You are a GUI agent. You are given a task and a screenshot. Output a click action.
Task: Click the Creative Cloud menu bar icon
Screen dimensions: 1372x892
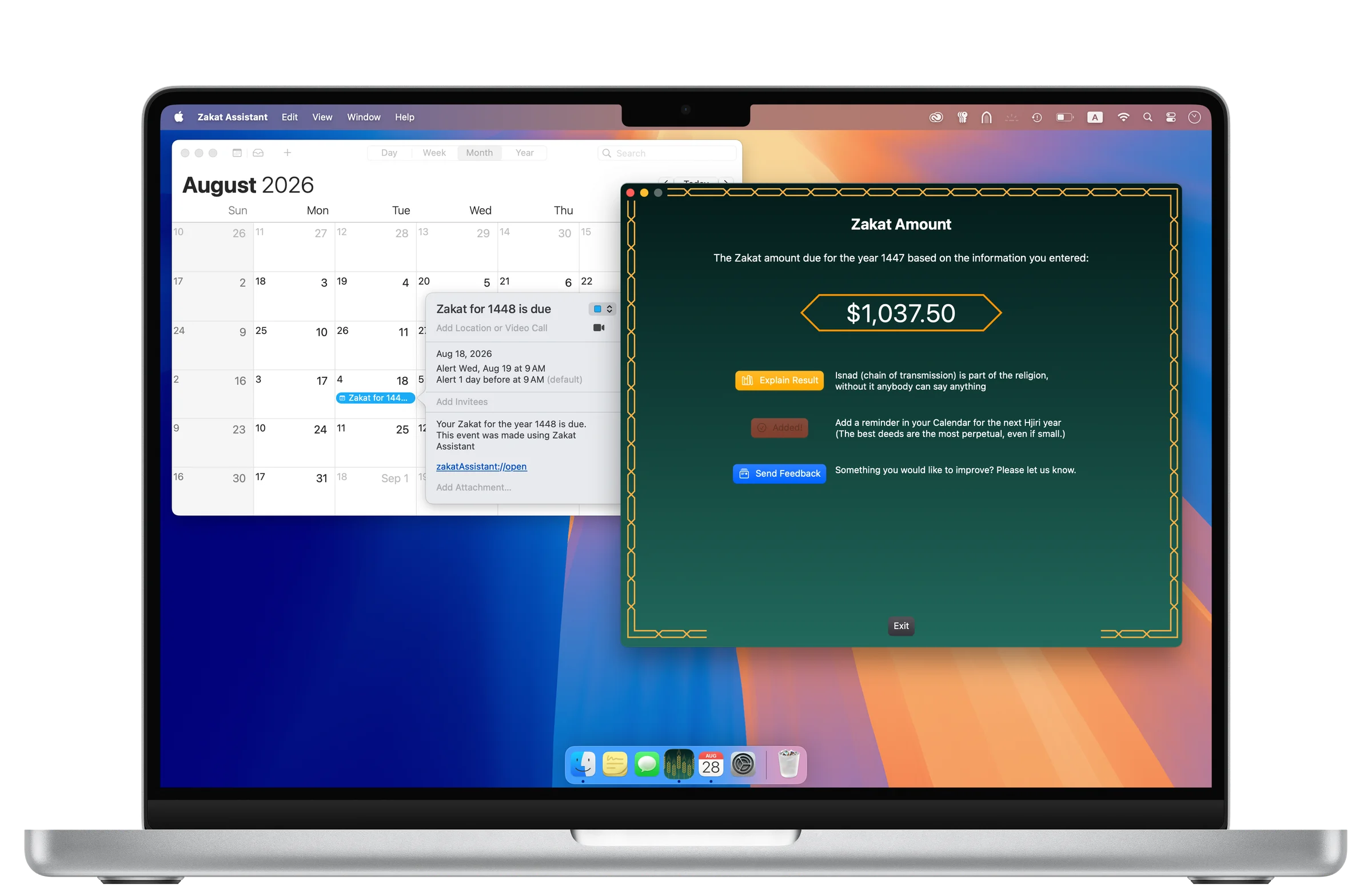[936, 118]
